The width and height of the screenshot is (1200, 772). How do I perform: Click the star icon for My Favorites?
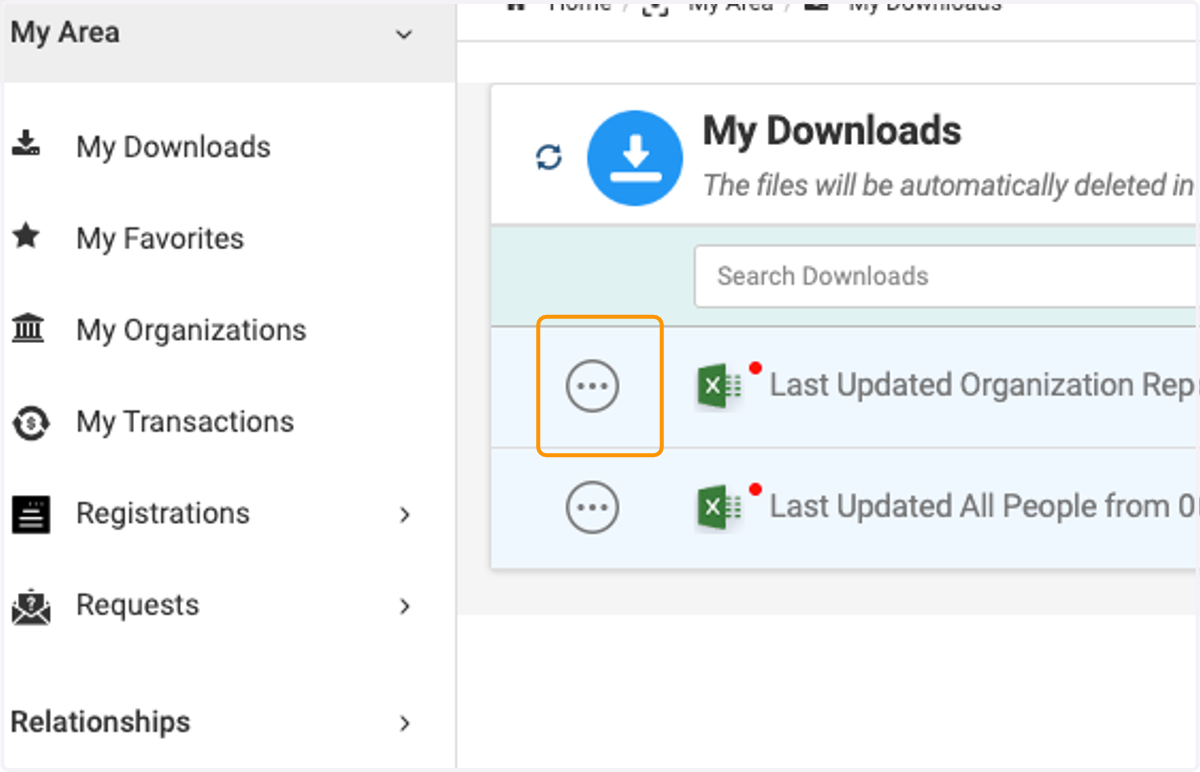point(27,237)
